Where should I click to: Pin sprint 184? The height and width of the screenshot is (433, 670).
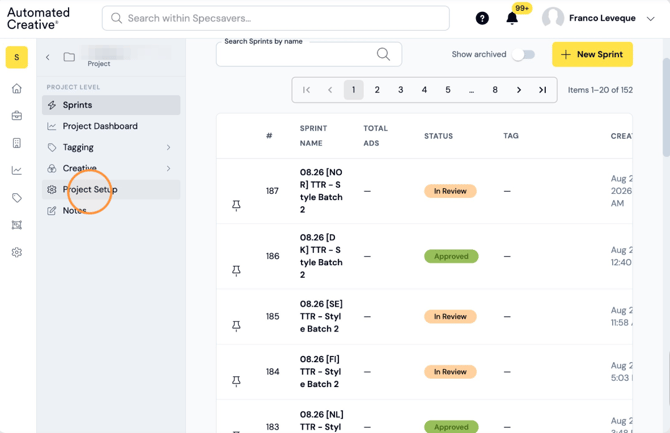point(236,381)
